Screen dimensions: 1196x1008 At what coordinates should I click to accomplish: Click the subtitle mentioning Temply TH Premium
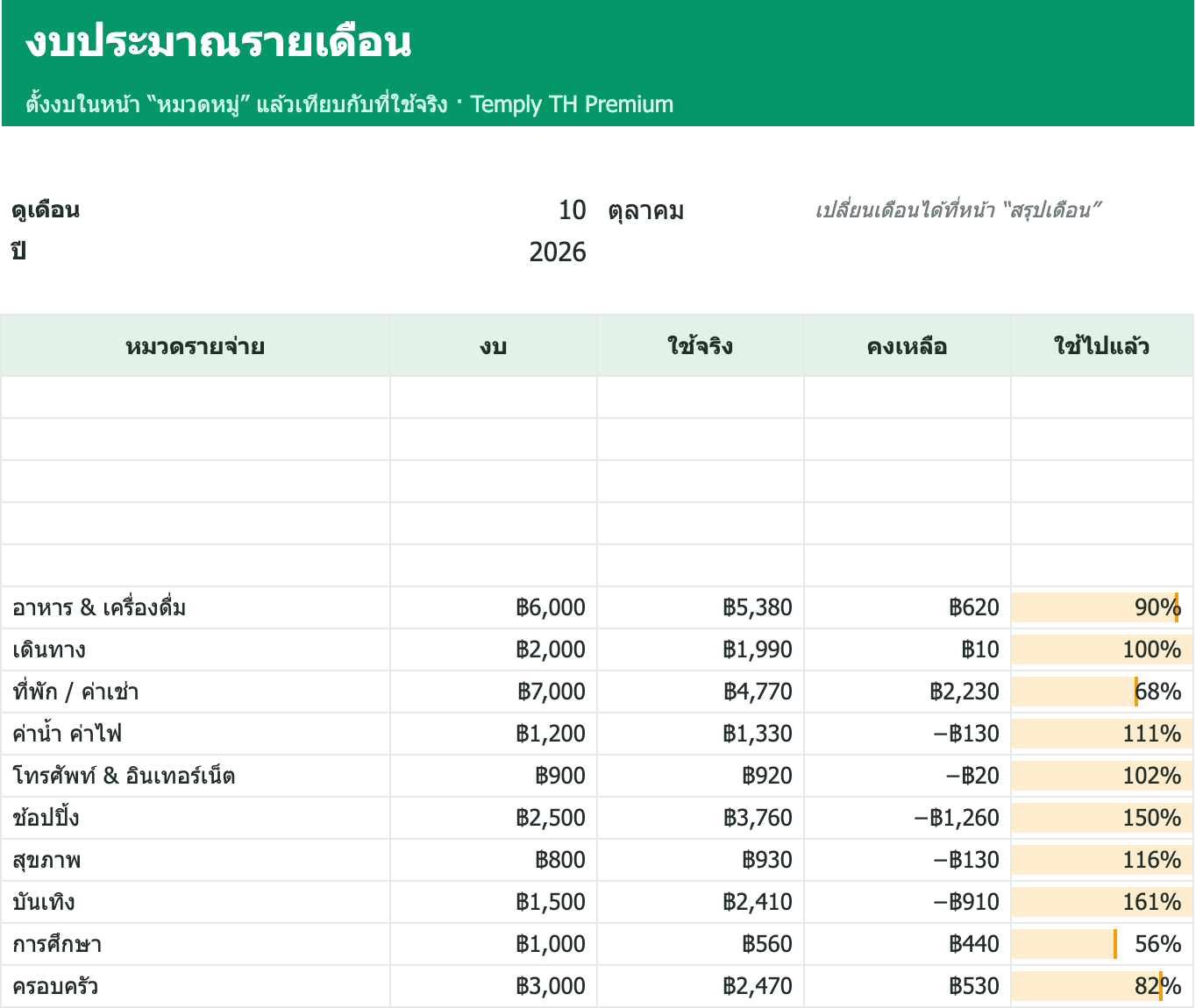click(350, 103)
